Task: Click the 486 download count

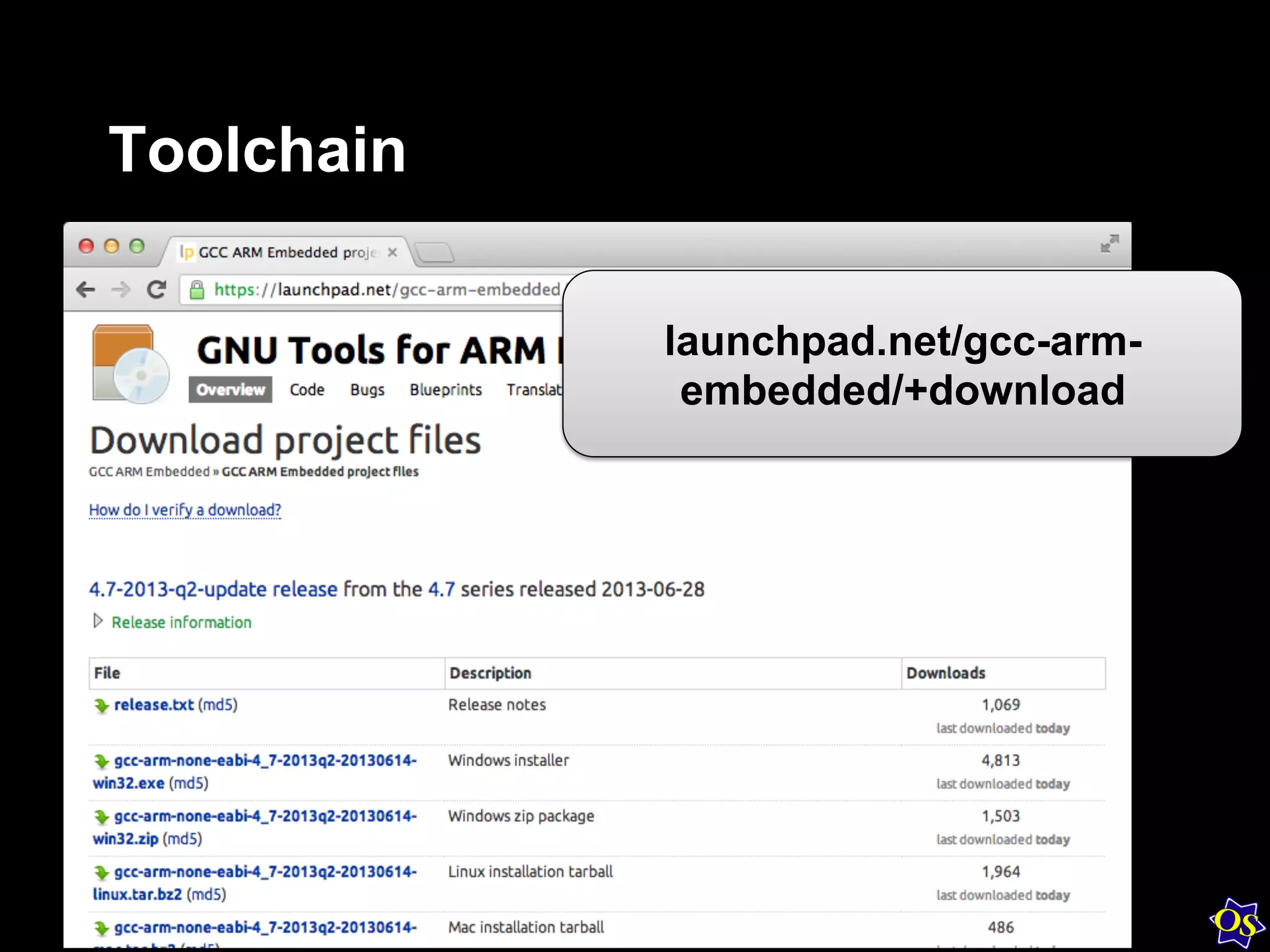Action: pos(1001,928)
